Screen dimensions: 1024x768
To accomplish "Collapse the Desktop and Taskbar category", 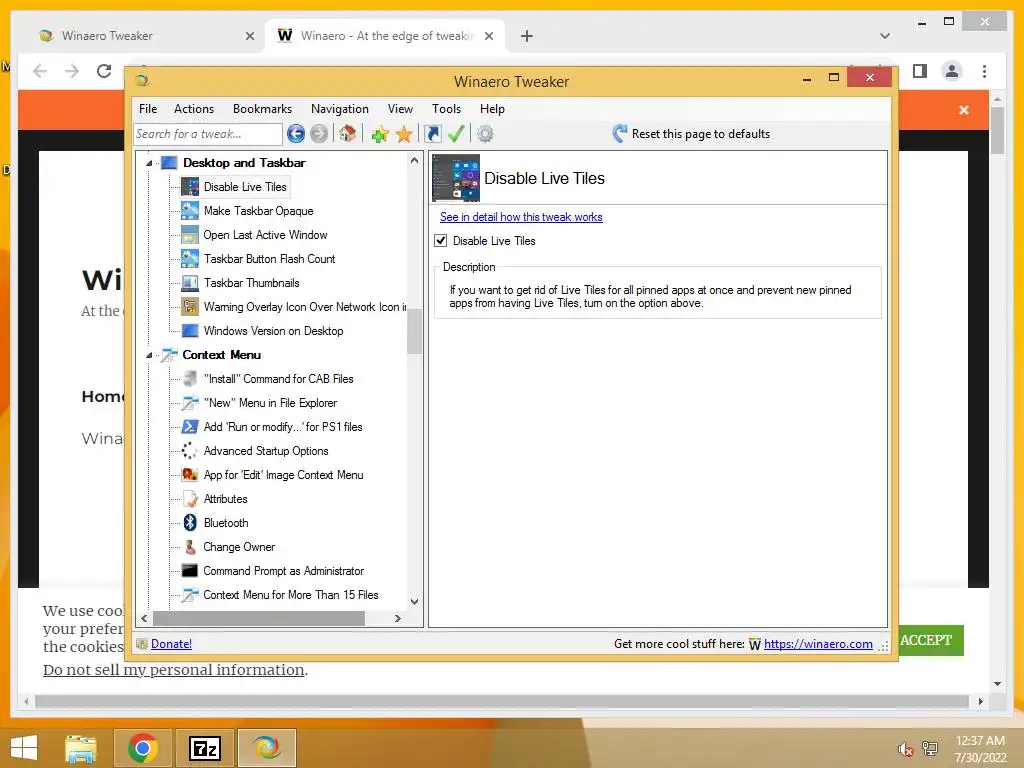I will coord(149,163).
